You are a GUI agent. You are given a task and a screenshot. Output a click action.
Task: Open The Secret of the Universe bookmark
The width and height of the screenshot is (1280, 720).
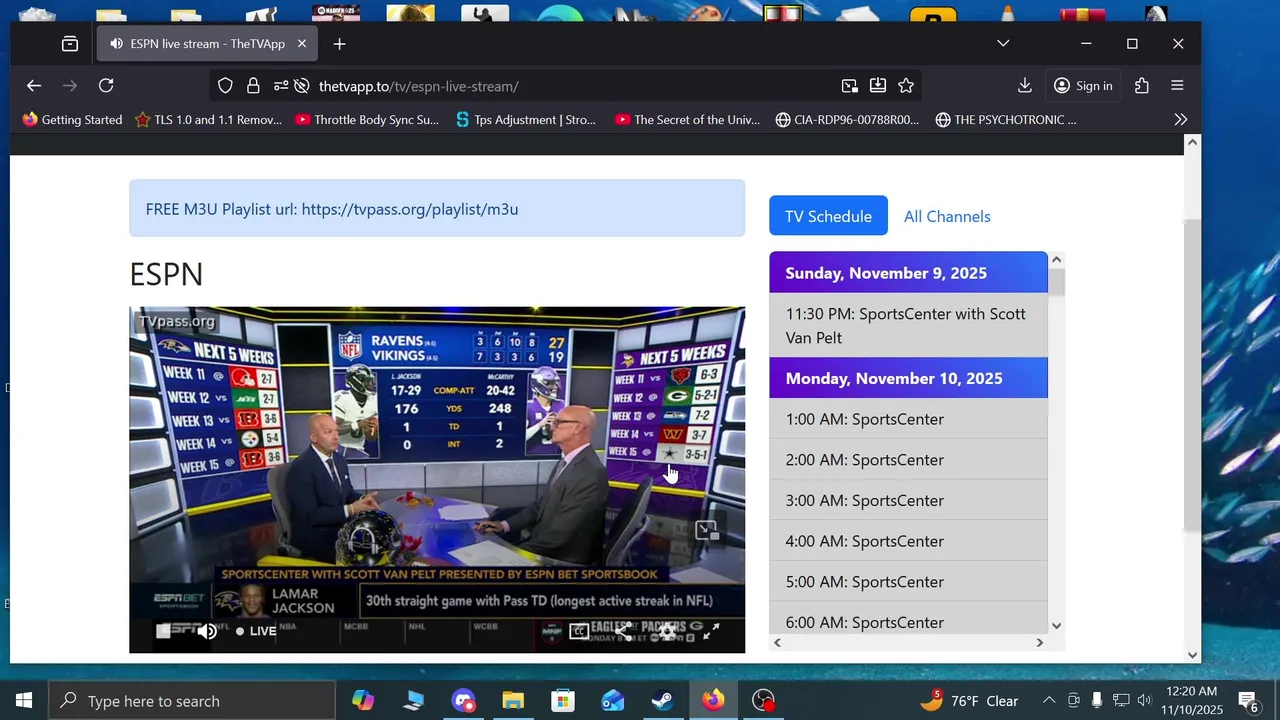[688, 119]
